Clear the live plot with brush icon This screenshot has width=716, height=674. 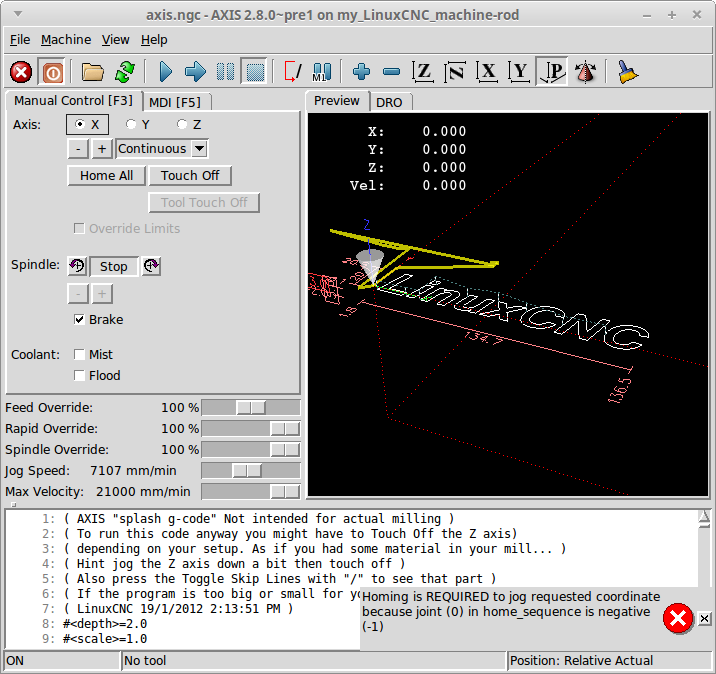click(628, 72)
